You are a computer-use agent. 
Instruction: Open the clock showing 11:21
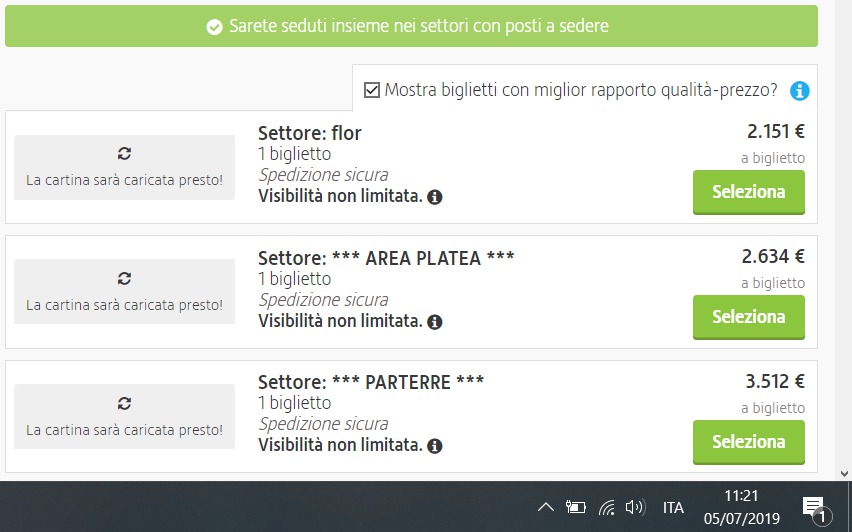pyautogui.click(x=742, y=507)
